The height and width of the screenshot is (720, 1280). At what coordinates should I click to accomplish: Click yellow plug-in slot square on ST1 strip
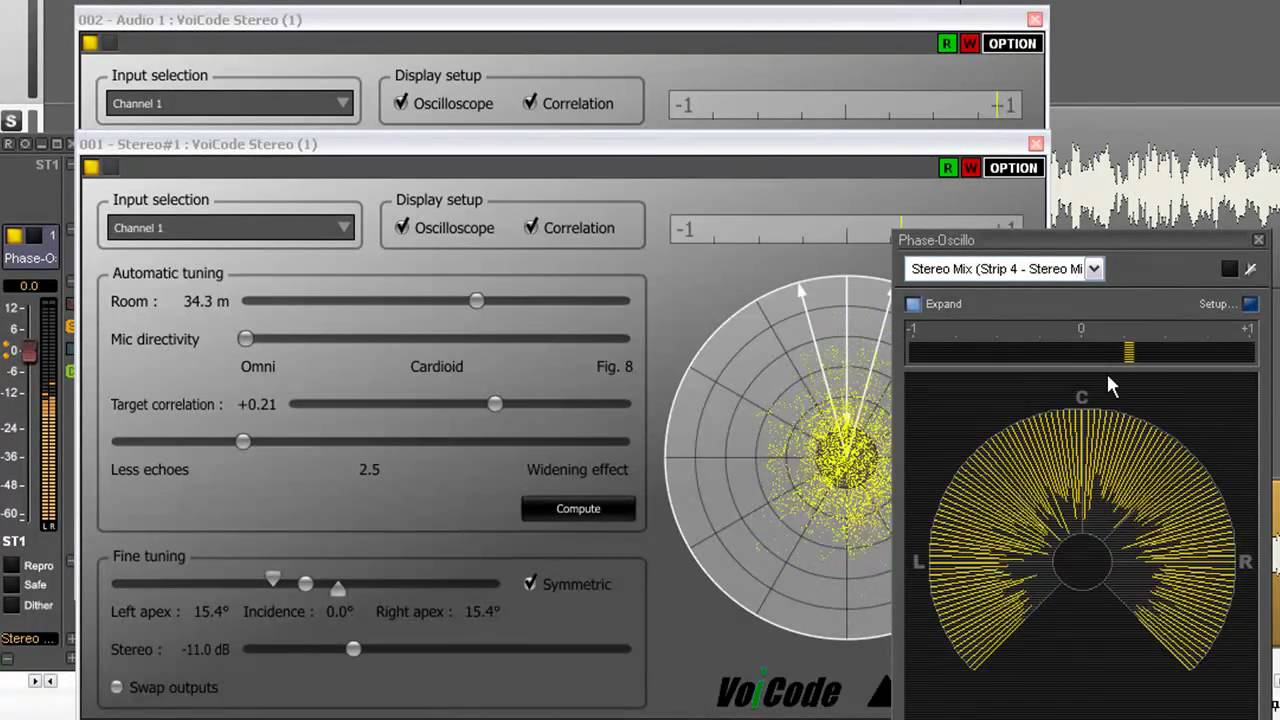[14, 236]
